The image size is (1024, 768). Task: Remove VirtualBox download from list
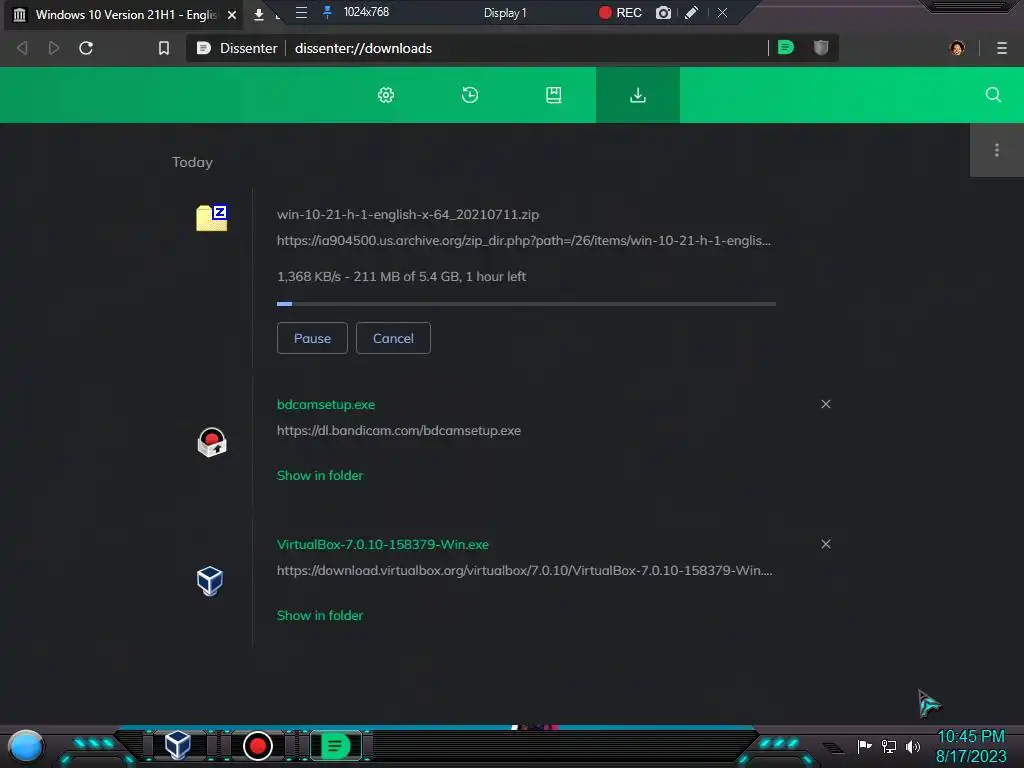click(825, 544)
